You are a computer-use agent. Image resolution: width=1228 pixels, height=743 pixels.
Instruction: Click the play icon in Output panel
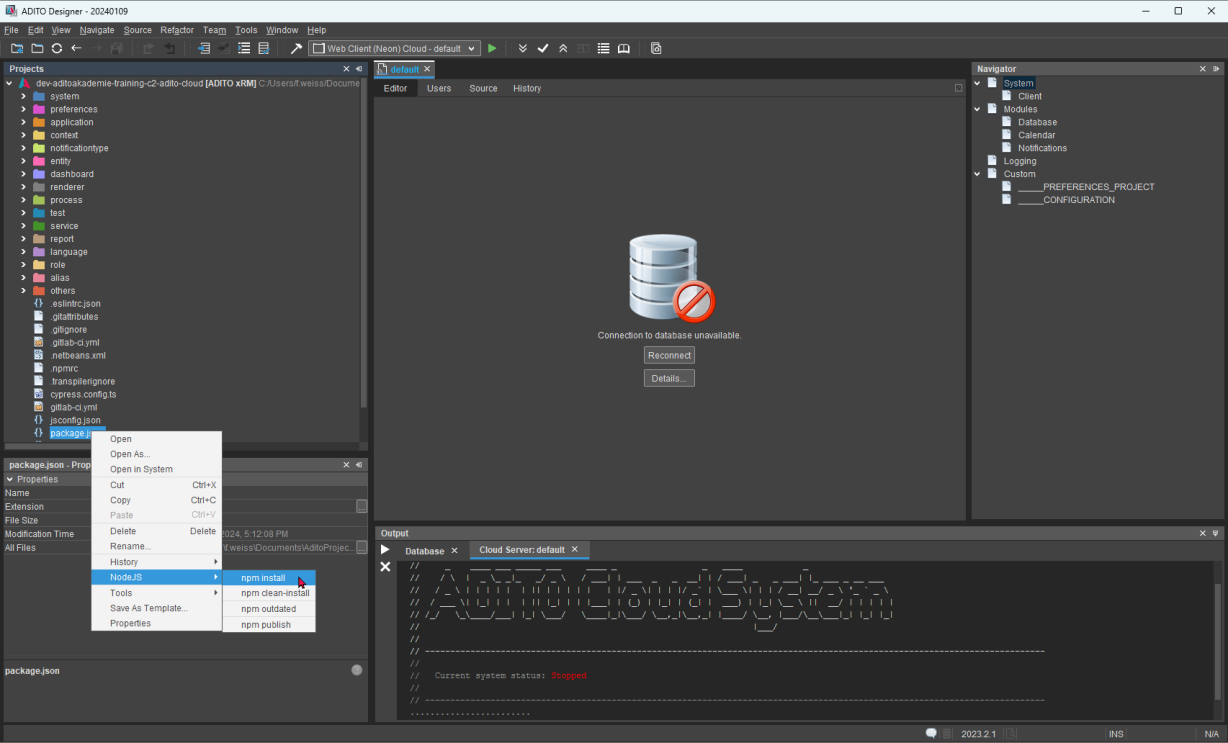385,550
